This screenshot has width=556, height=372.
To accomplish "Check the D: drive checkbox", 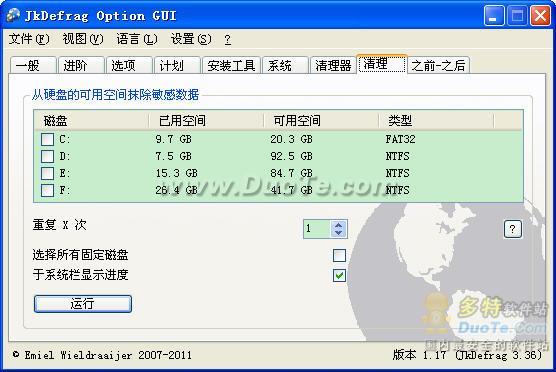I will click(47, 156).
